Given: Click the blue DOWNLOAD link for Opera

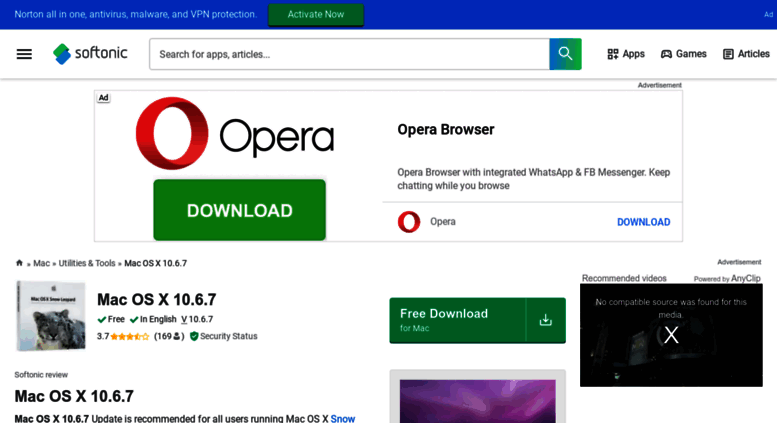Looking at the screenshot, I should click(643, 222).
